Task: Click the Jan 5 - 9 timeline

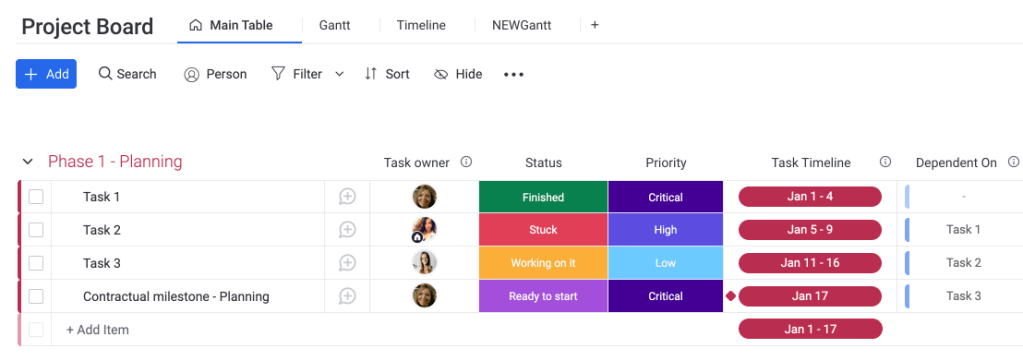Action: point(810,230)
